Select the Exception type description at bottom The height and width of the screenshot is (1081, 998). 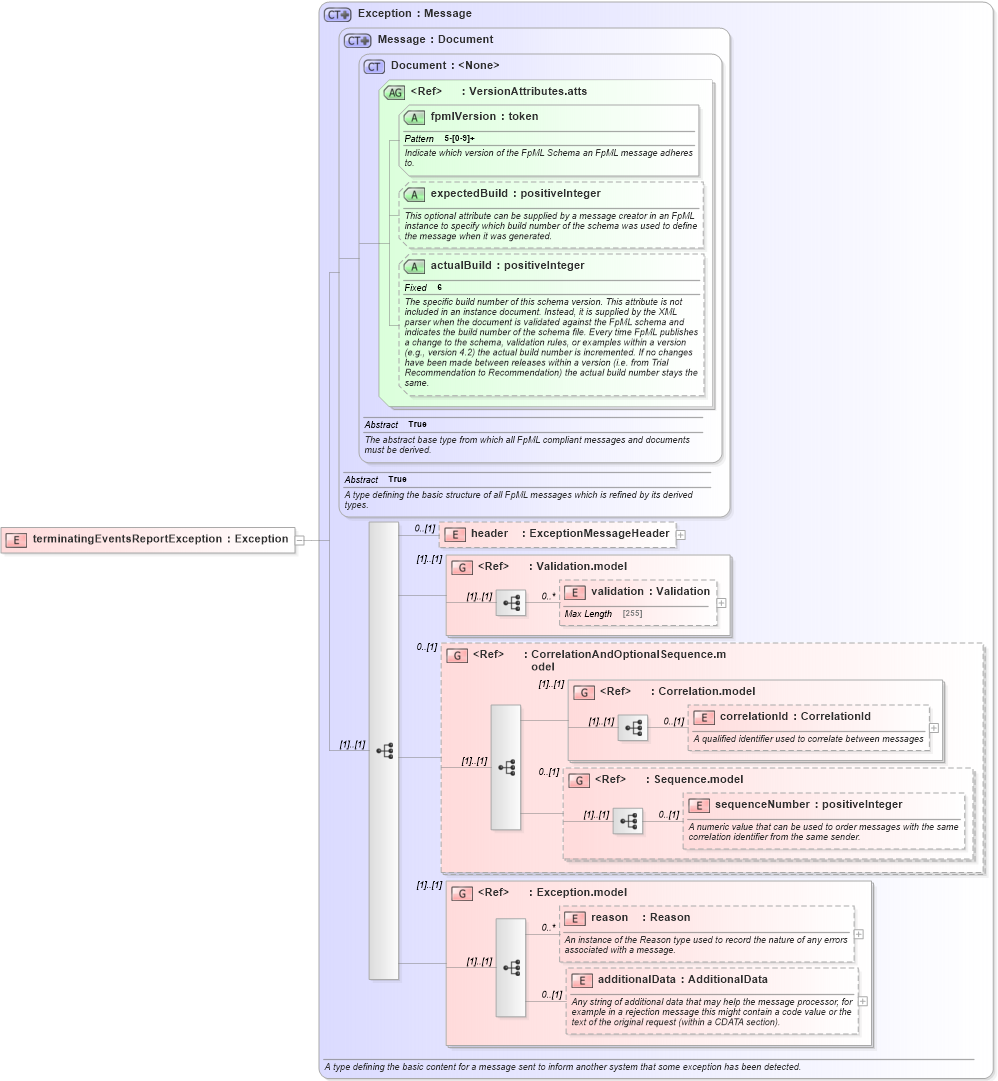pos(562,1067)
